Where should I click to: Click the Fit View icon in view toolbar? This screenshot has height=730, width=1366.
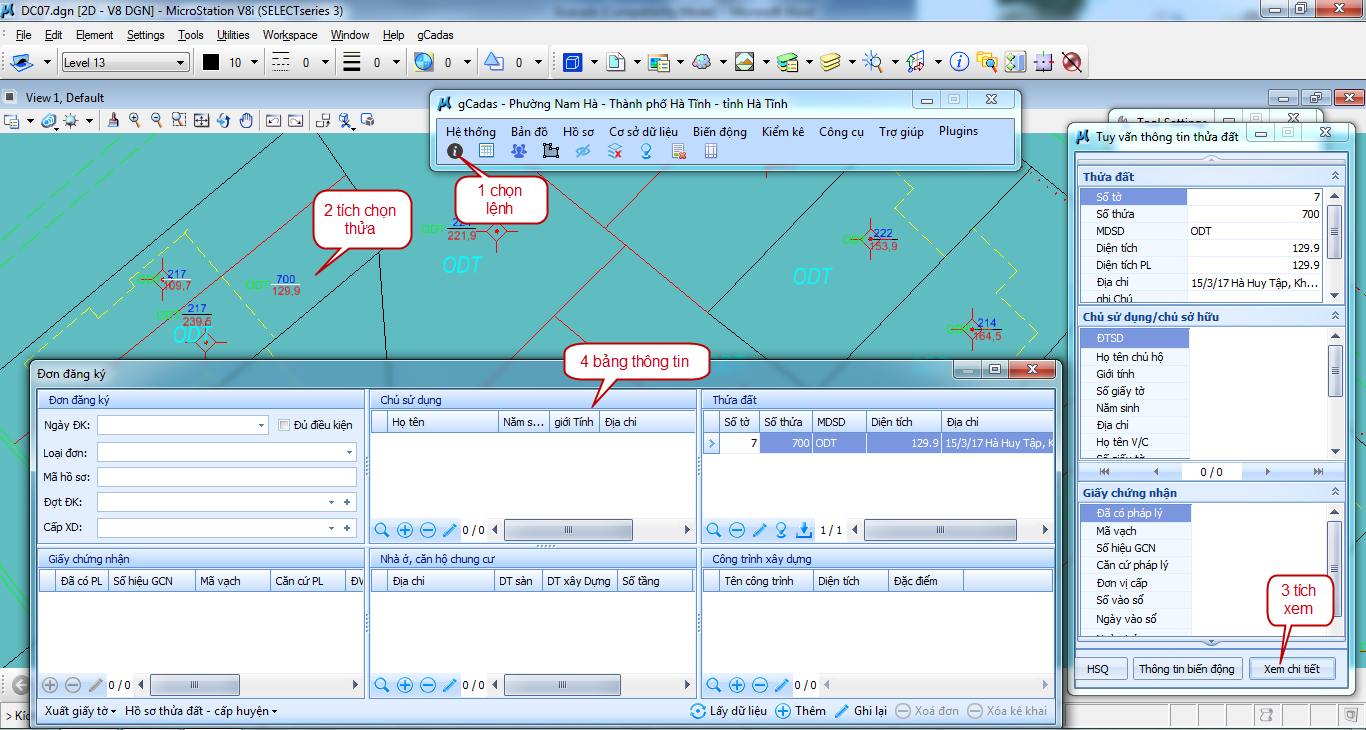(x=201, y=120)
